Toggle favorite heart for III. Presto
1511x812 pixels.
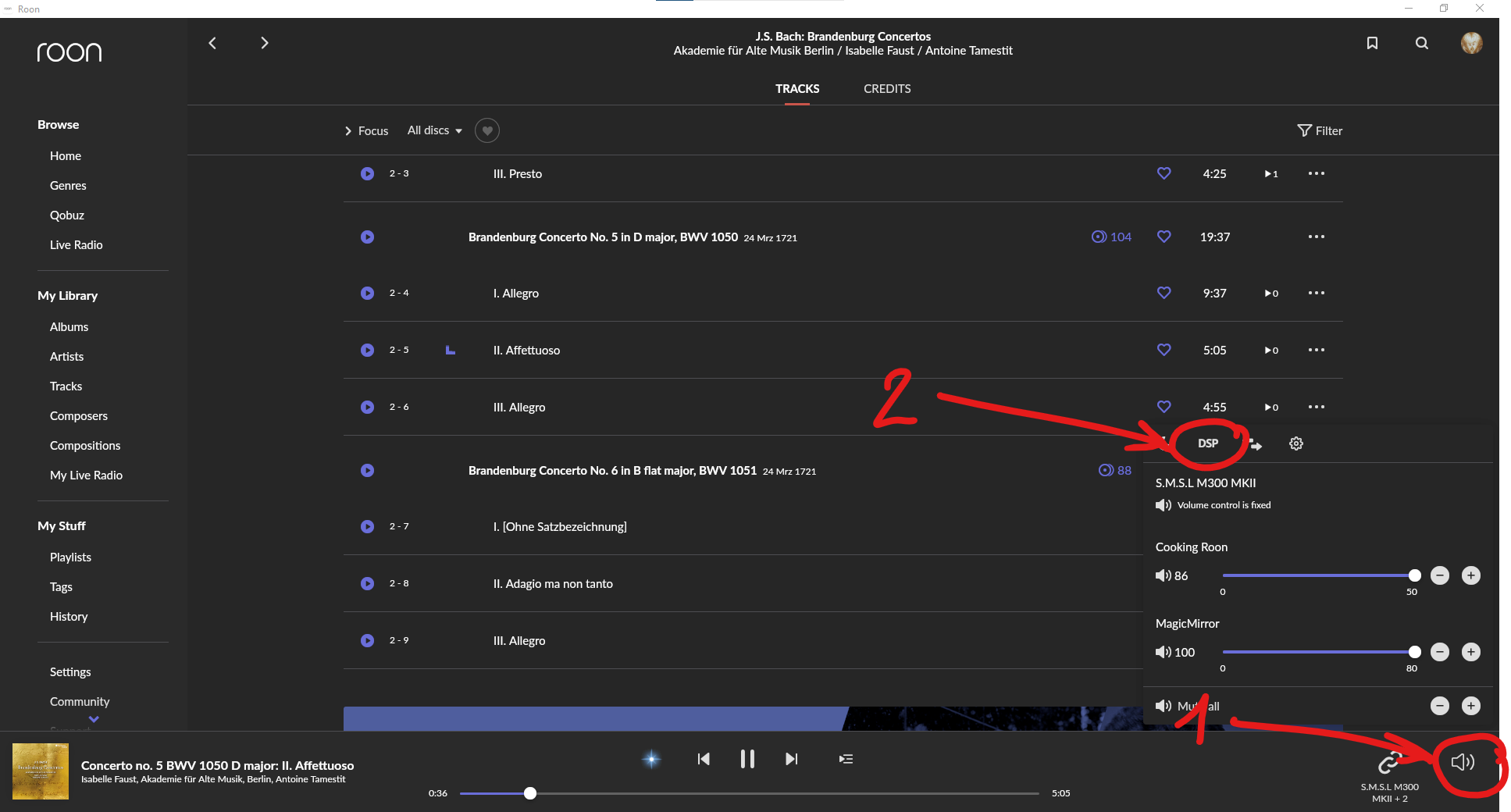[1164, 173]
